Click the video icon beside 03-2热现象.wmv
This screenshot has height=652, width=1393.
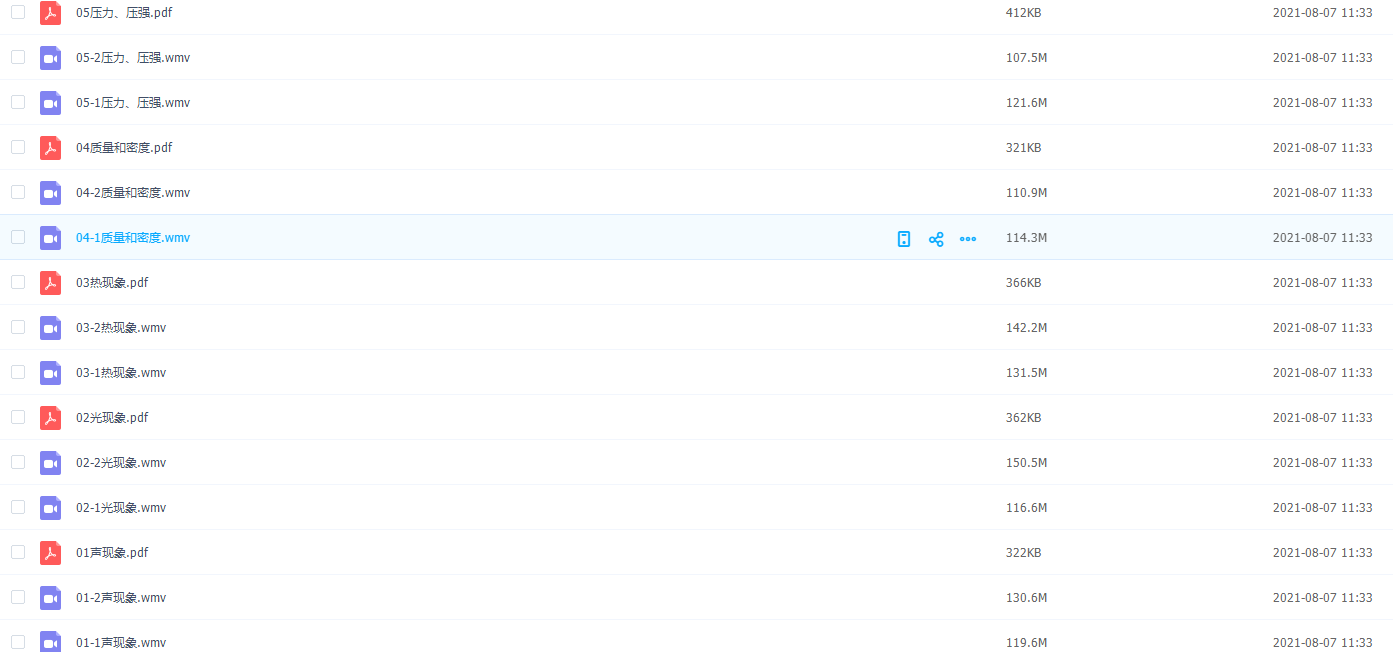[x=50, y=328]
